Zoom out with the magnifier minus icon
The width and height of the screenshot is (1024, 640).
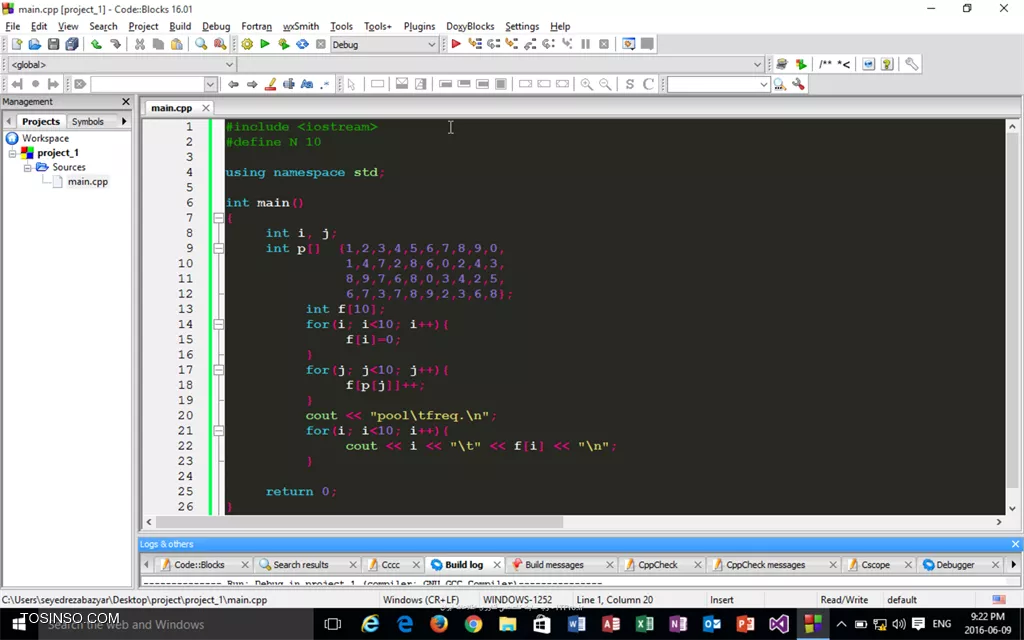pos(605,84)
